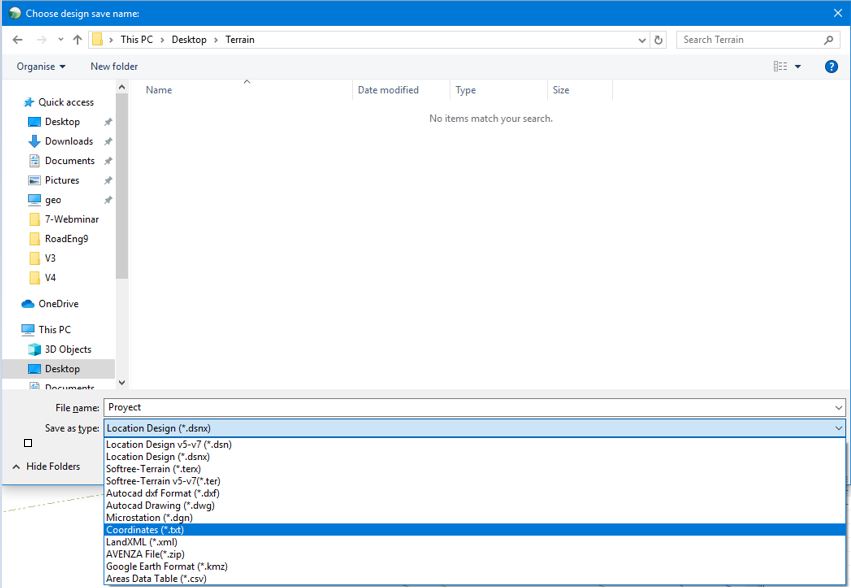The width and height of the screenshot is (851, 588).
Task: Open Quick access in sidebar
Action: [x=59, y=102]
